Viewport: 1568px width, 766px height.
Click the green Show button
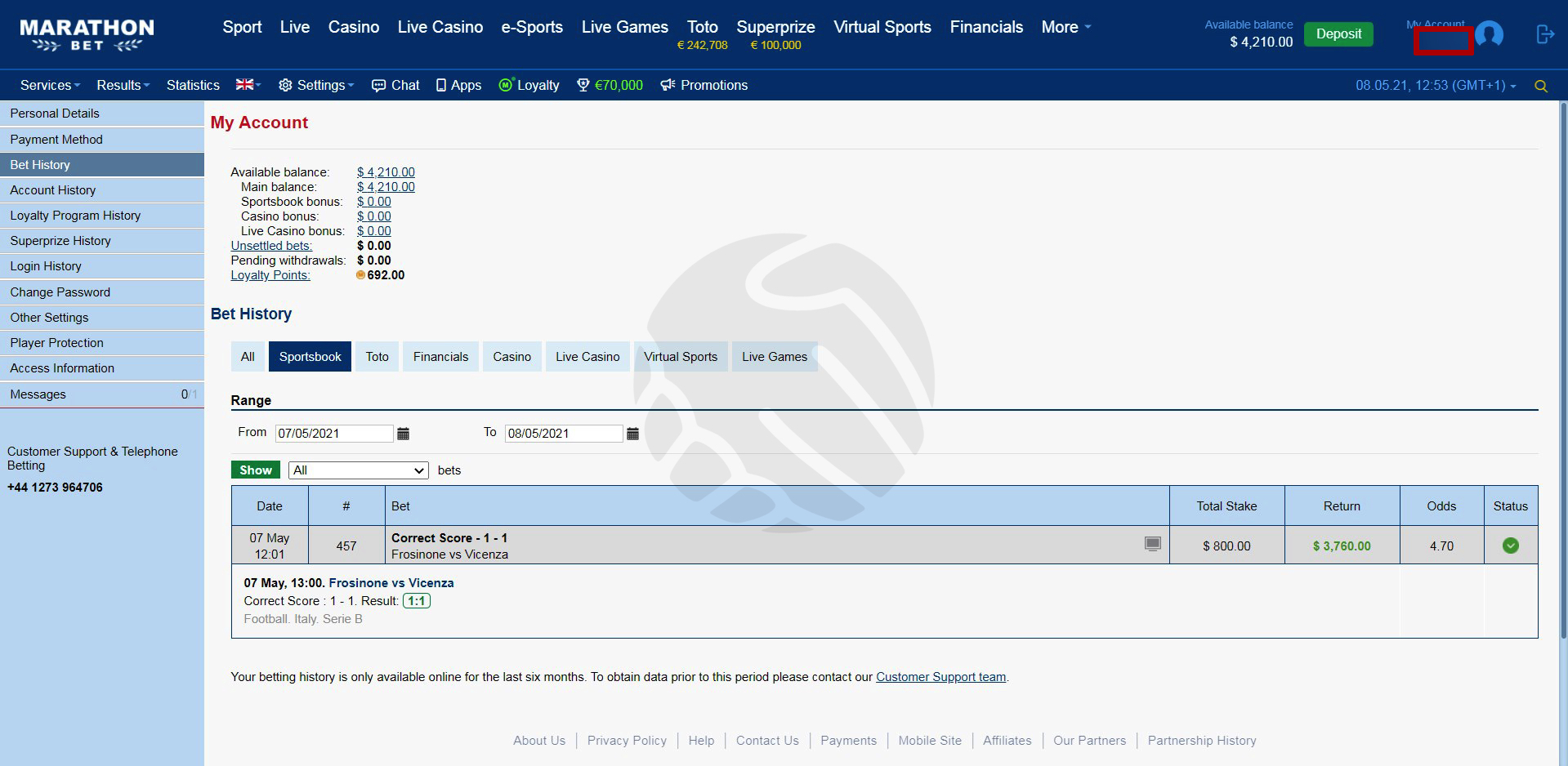coord(256,470)
